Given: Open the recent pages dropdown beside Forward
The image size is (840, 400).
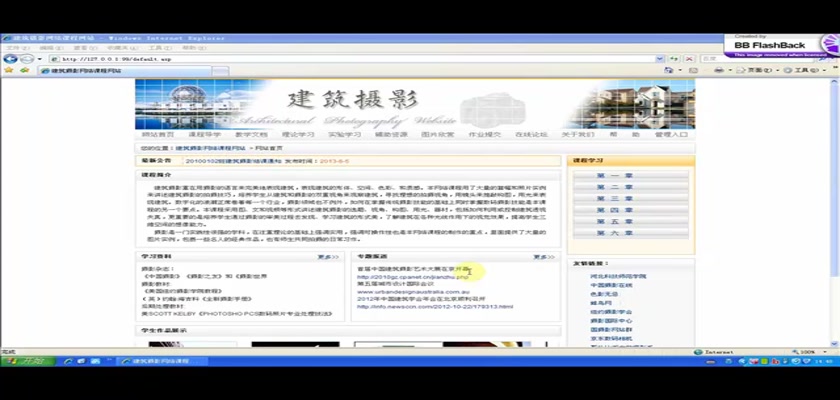Looking at the screenshot, I should 39,59.
